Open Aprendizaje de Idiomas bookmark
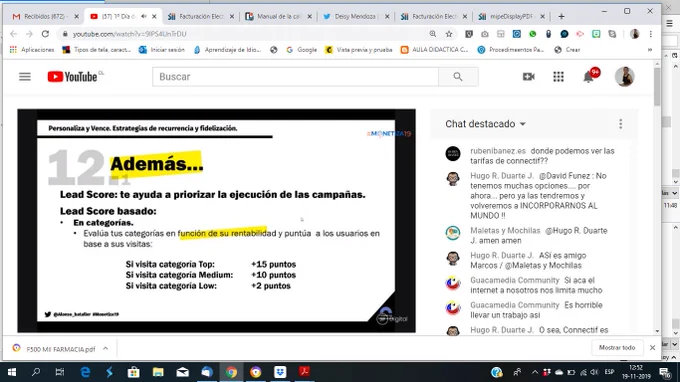 [x=227, y=50]
